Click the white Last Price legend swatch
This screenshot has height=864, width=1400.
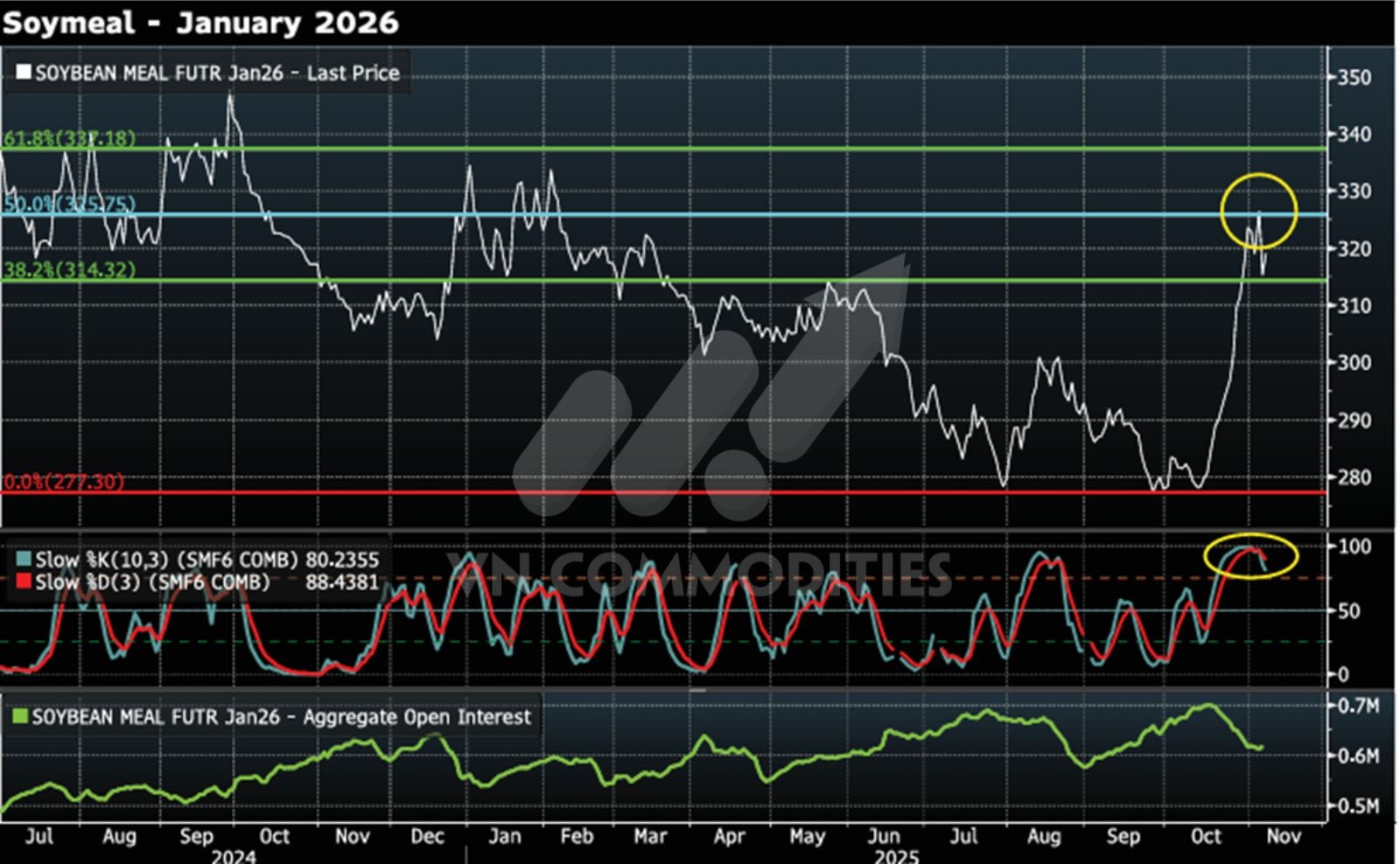pyautogui.click(x=24, y=72)
